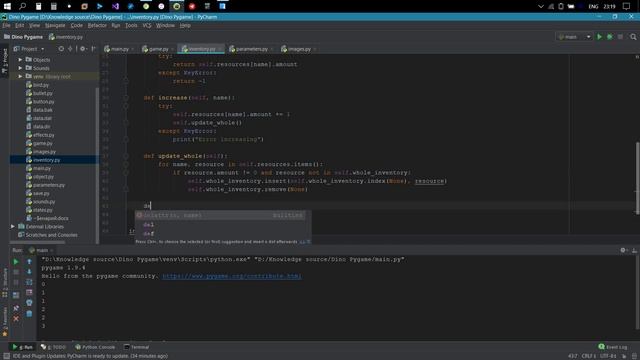Click the scroll to end icon in Run panel
Viewport: 640px width, 360px height.
coord(29,292)
